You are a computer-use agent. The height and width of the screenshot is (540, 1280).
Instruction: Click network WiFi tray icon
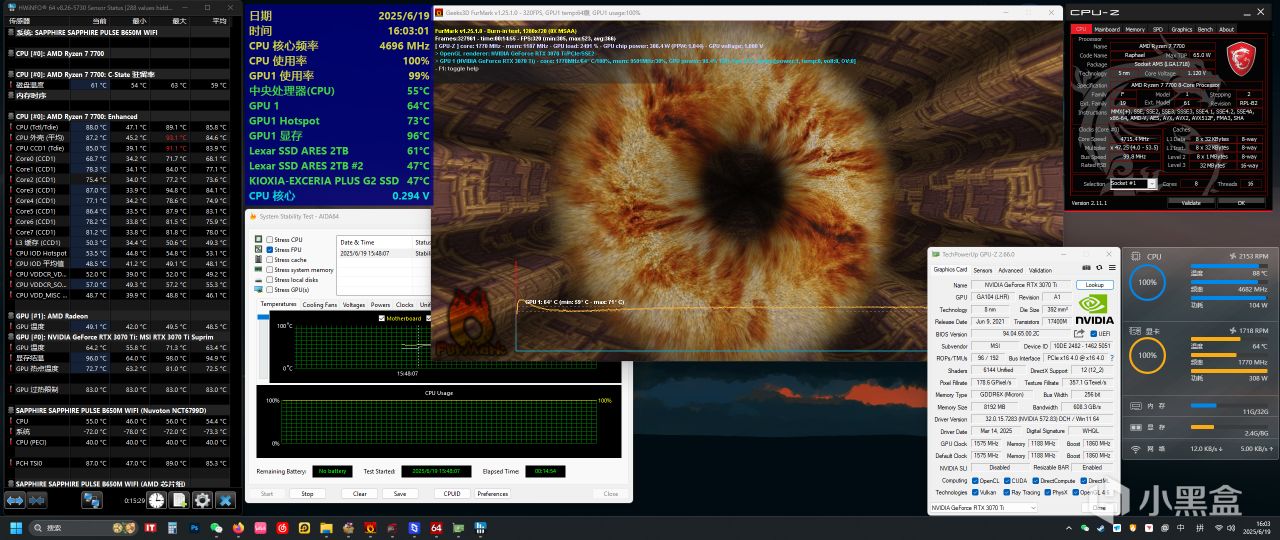pos(1219,528)
